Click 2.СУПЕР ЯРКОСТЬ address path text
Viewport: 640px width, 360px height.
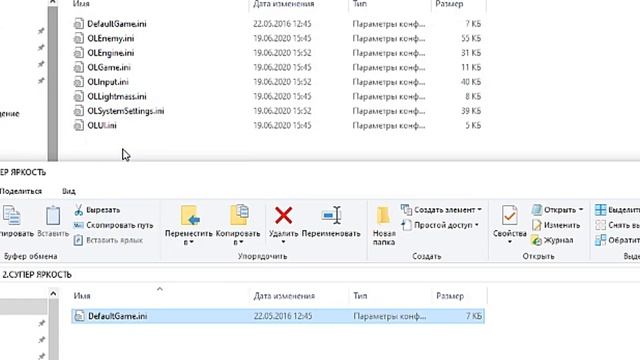(x=37, y=275)
